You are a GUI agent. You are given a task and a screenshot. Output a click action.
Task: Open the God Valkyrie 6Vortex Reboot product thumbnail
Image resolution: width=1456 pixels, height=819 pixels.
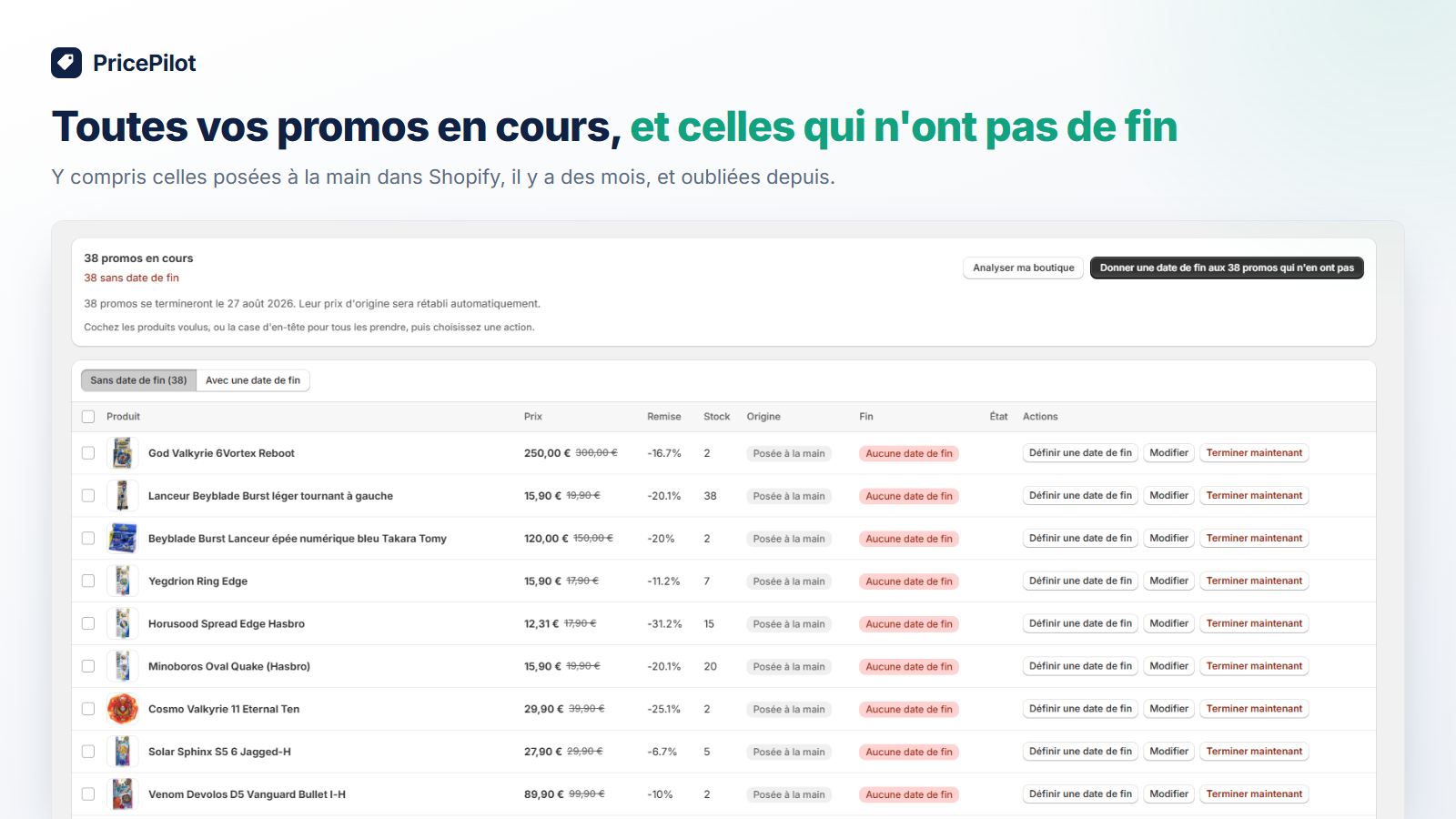123,453
